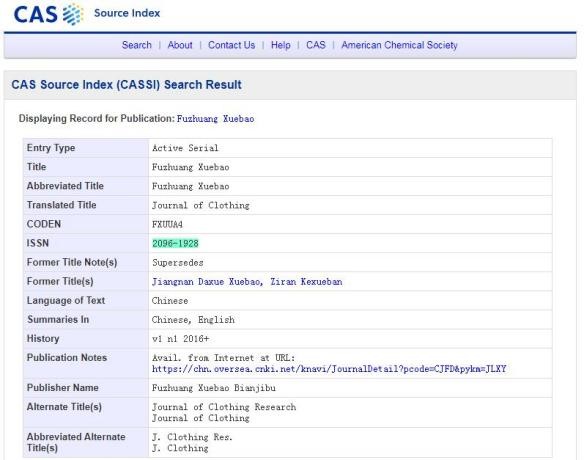Click Publisher Name value Fuzhuang Xuebao Bianjibu
584x460 pixels.
(214, 388)
